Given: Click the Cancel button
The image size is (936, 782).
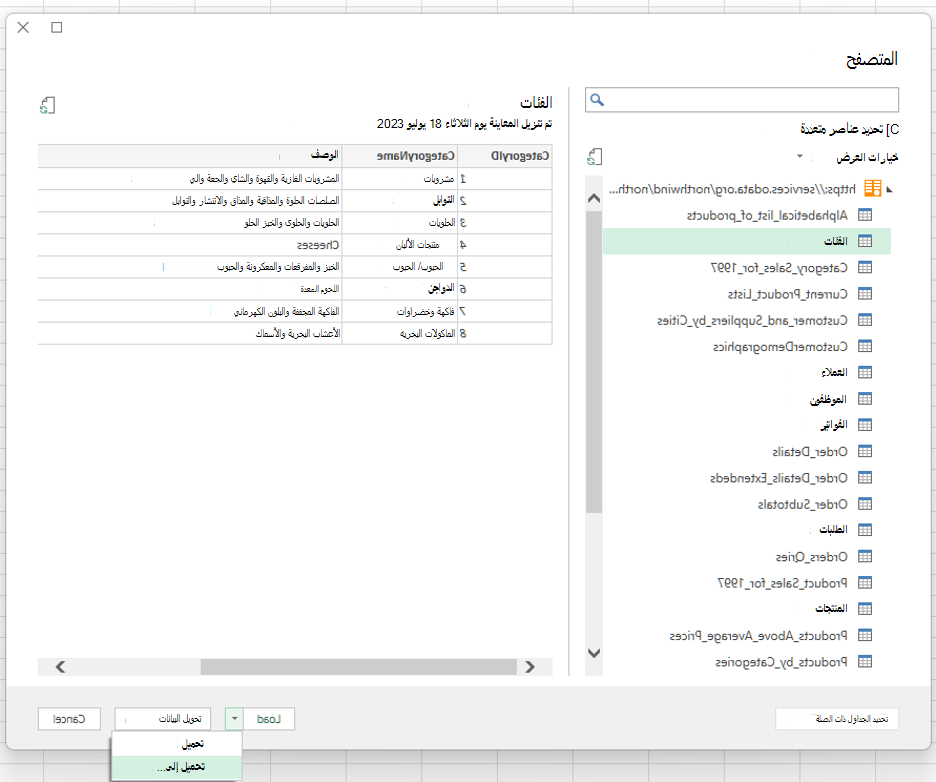Looking at the screenshot, I should click(x=69, y=719).
